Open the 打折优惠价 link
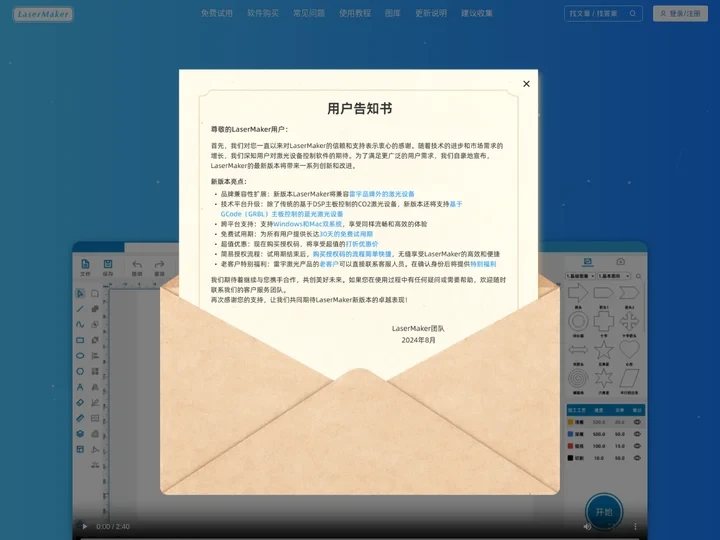This screenshot has width=720, height=540. (362, 244)
